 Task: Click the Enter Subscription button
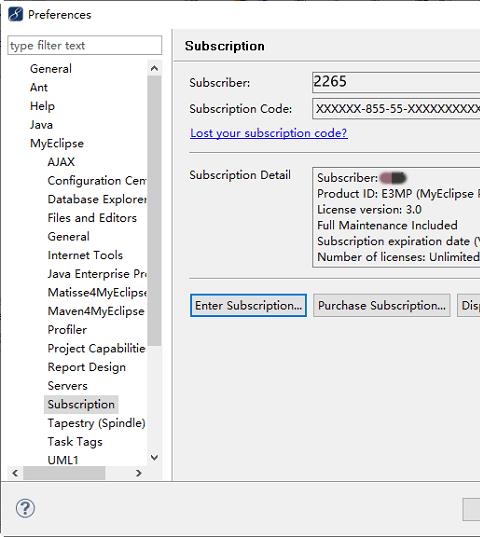click(248, 305)
